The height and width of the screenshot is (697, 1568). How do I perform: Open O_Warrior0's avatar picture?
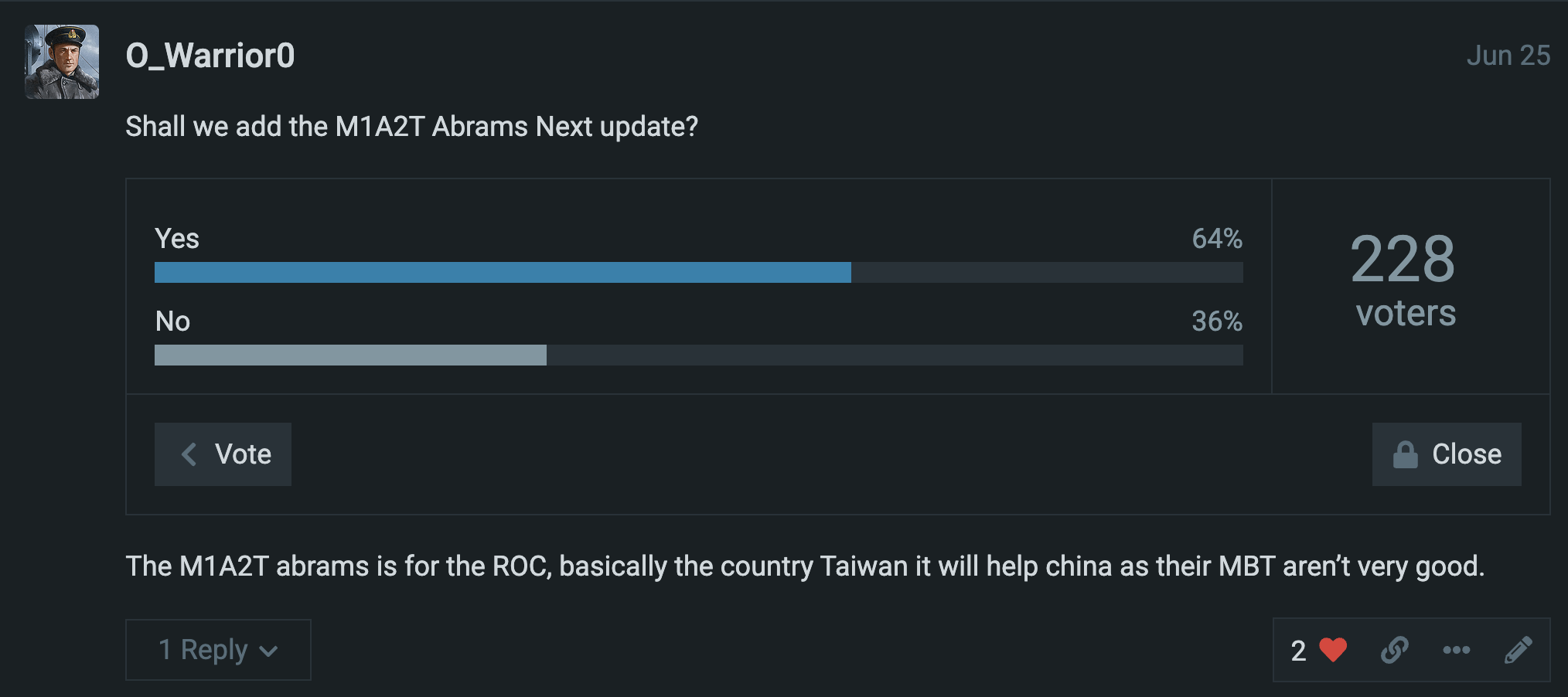pyautogui.click(x=62, y=62)
